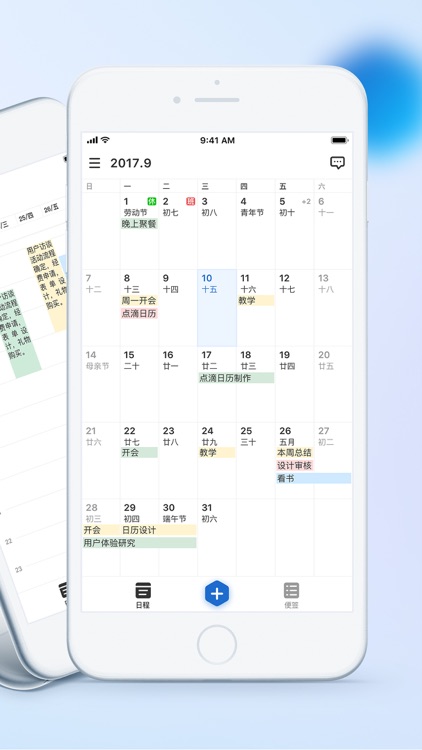422x750 pixels.
Task: Open the 本周总结 event
Action: pos(295,452)
